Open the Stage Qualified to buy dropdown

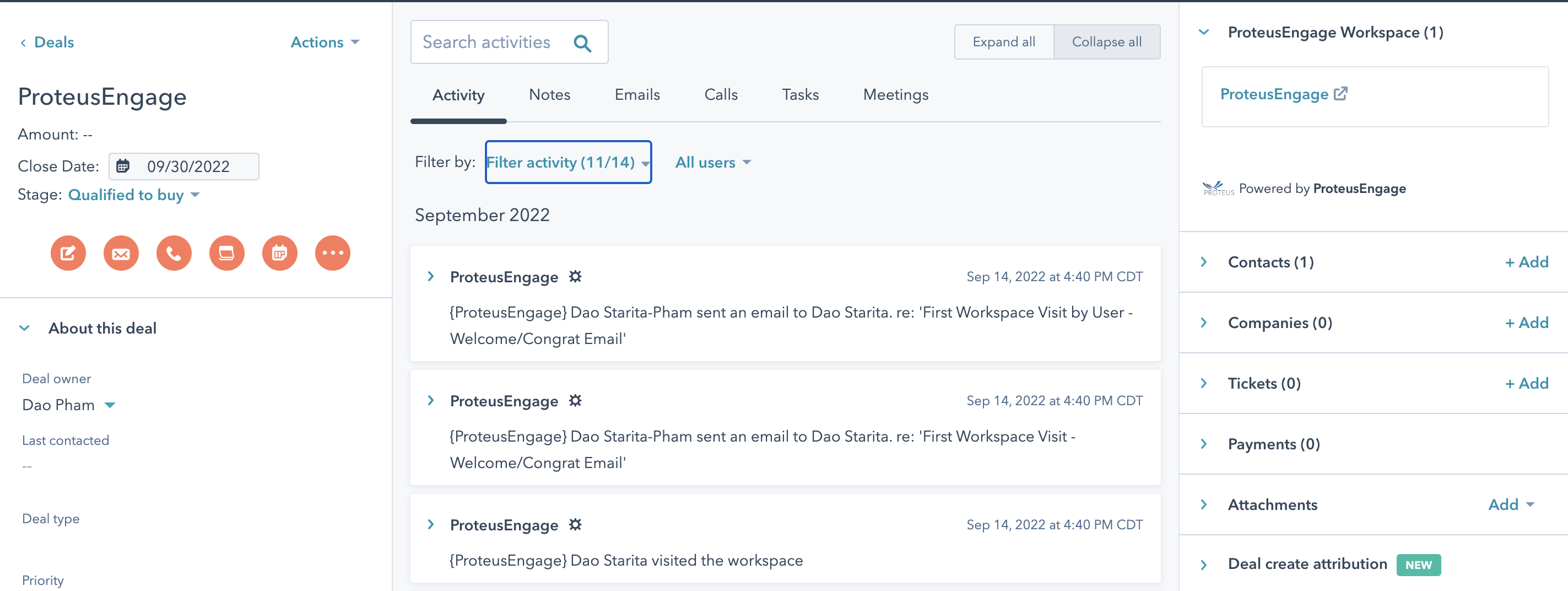[134, 195]
